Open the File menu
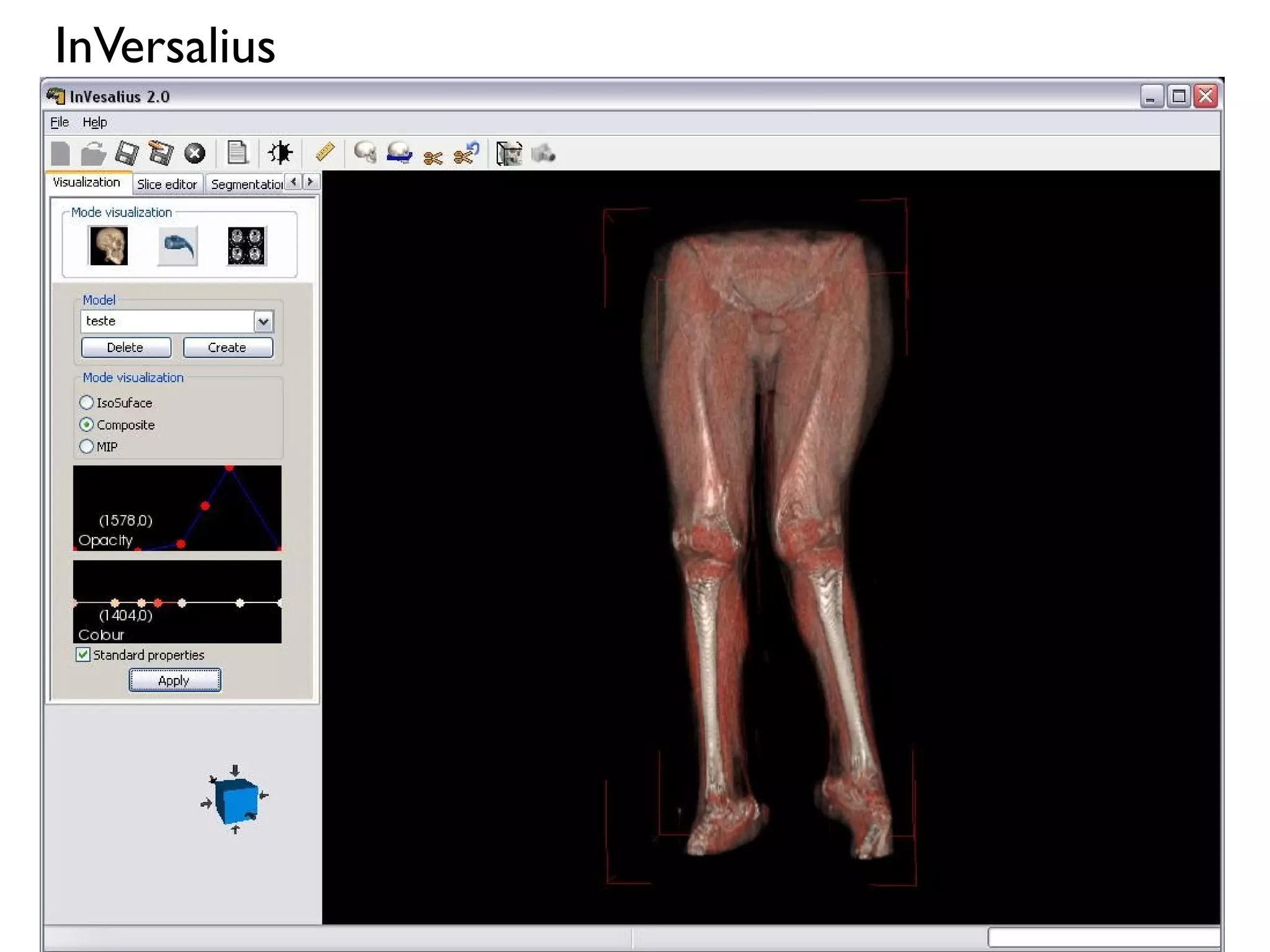The width and height of the screenshot is (1270, 952). click(x=59, y=122)
